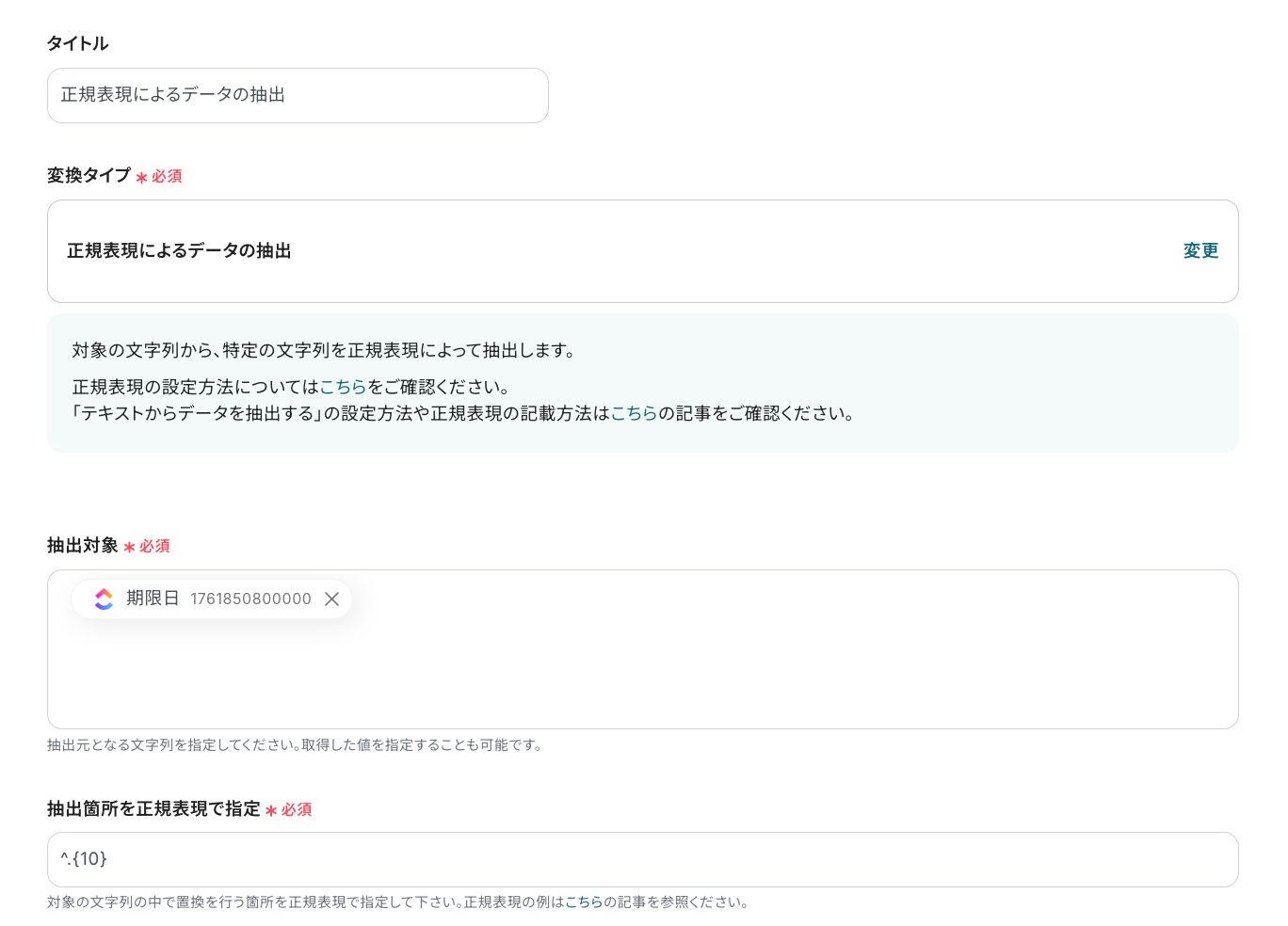Screen dimensions: 1288x926
Task: Open the こちら link for 正規表現の設定方法
Action: pyautogui.click(x=343, y=387)
